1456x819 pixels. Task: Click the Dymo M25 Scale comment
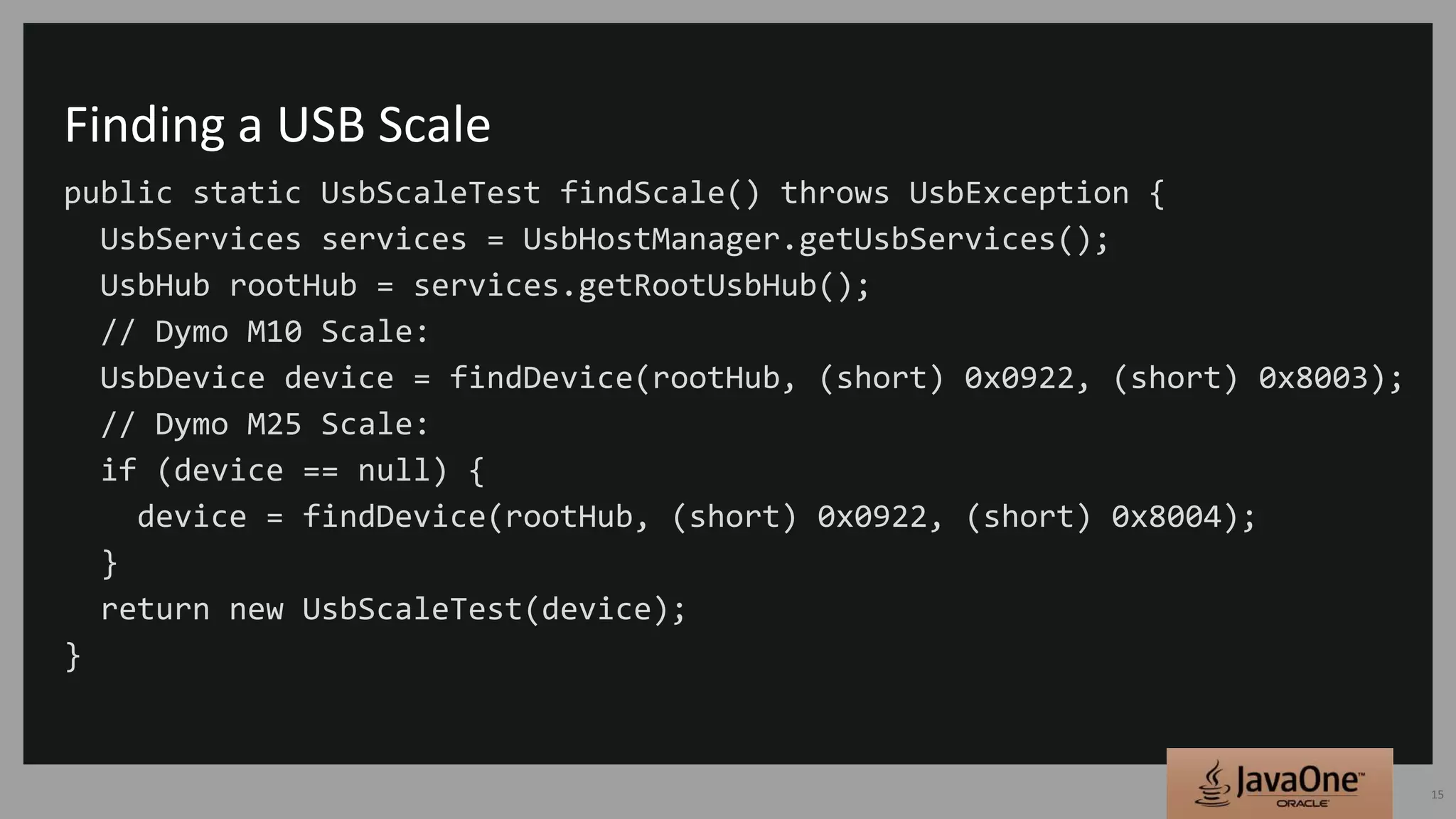(264, 424)
